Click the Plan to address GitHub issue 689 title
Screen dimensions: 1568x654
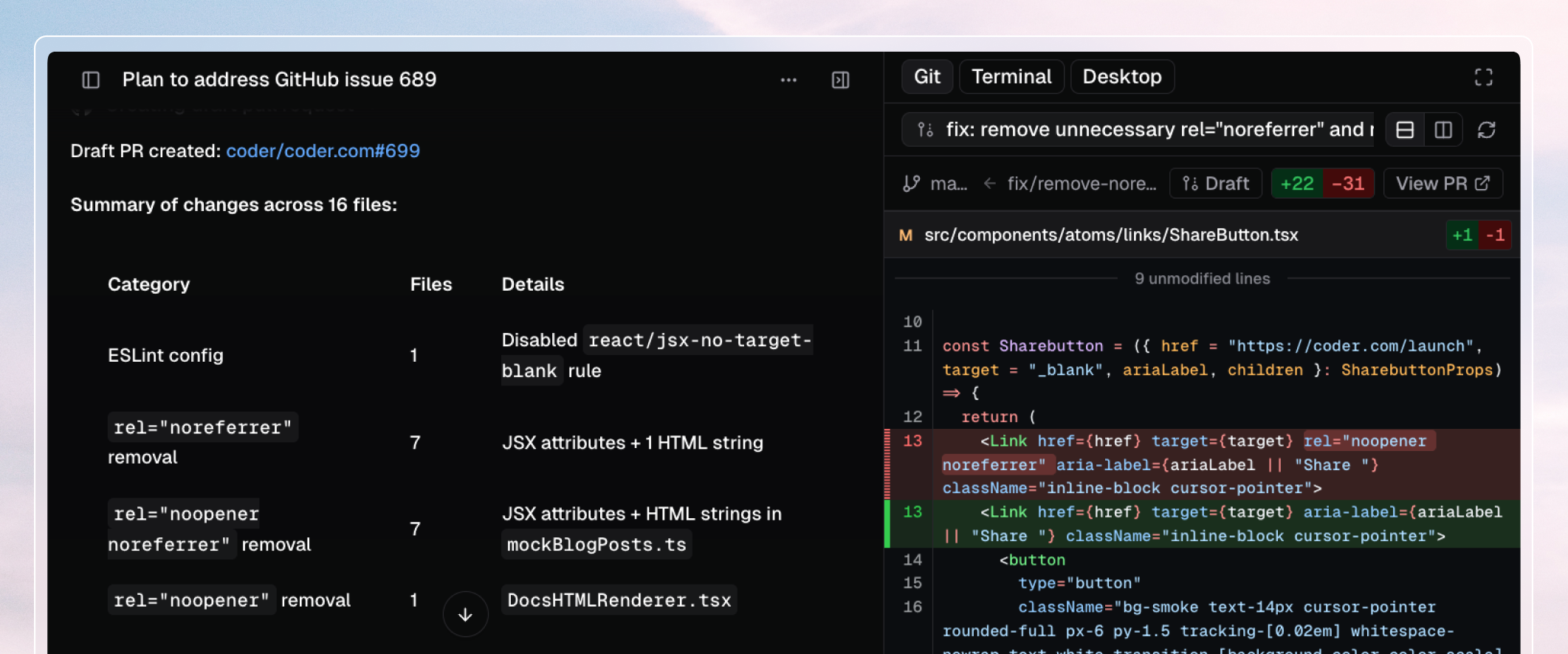(x=279, y=80)
